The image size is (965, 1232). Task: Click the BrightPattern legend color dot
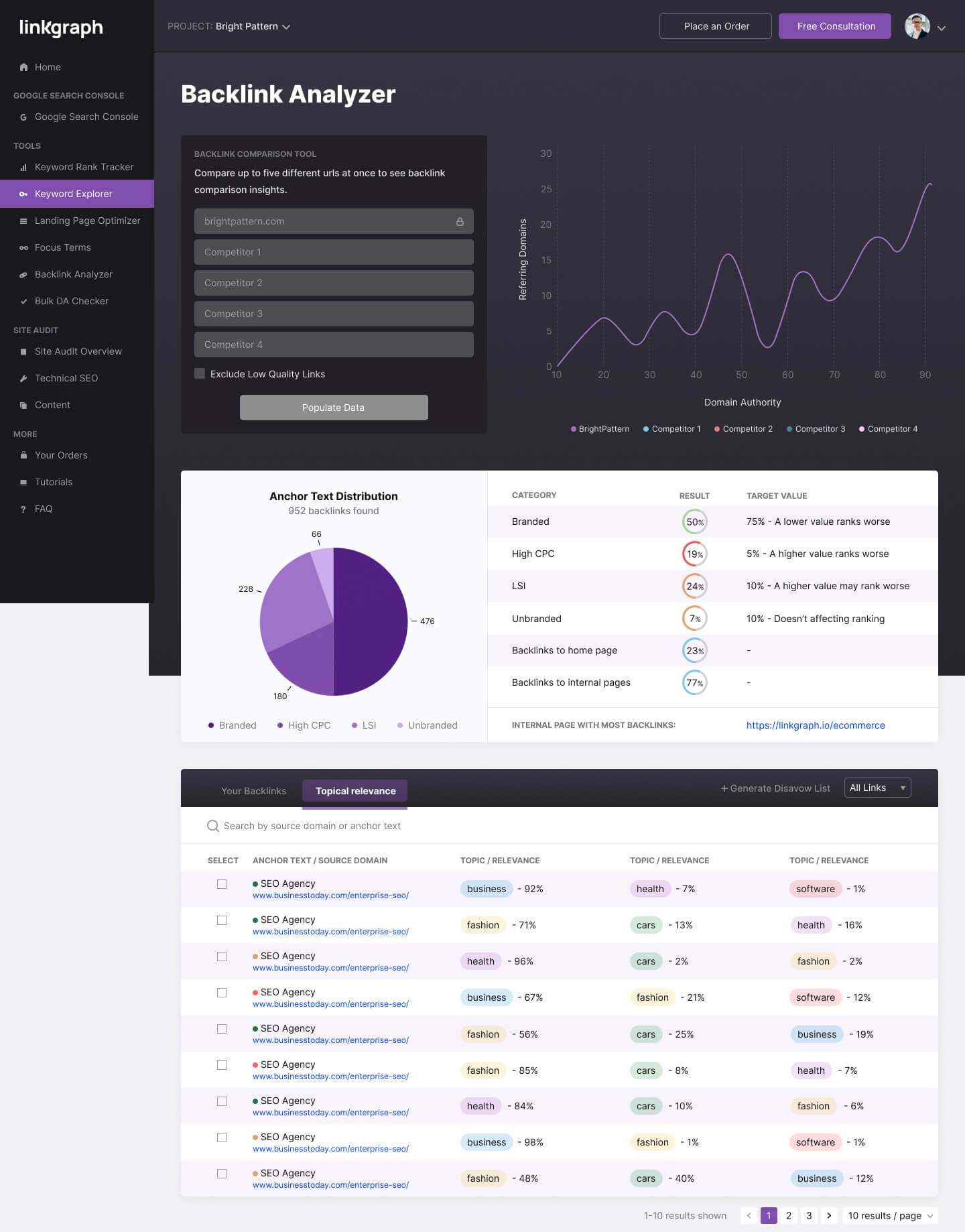click(x=574, y=429)
